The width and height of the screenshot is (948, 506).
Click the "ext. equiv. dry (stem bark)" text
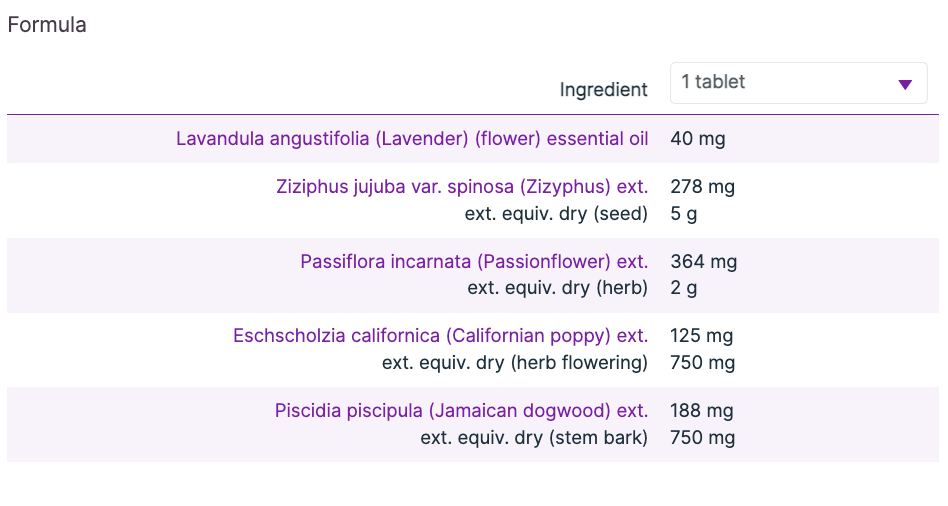[x=534, y=437]
